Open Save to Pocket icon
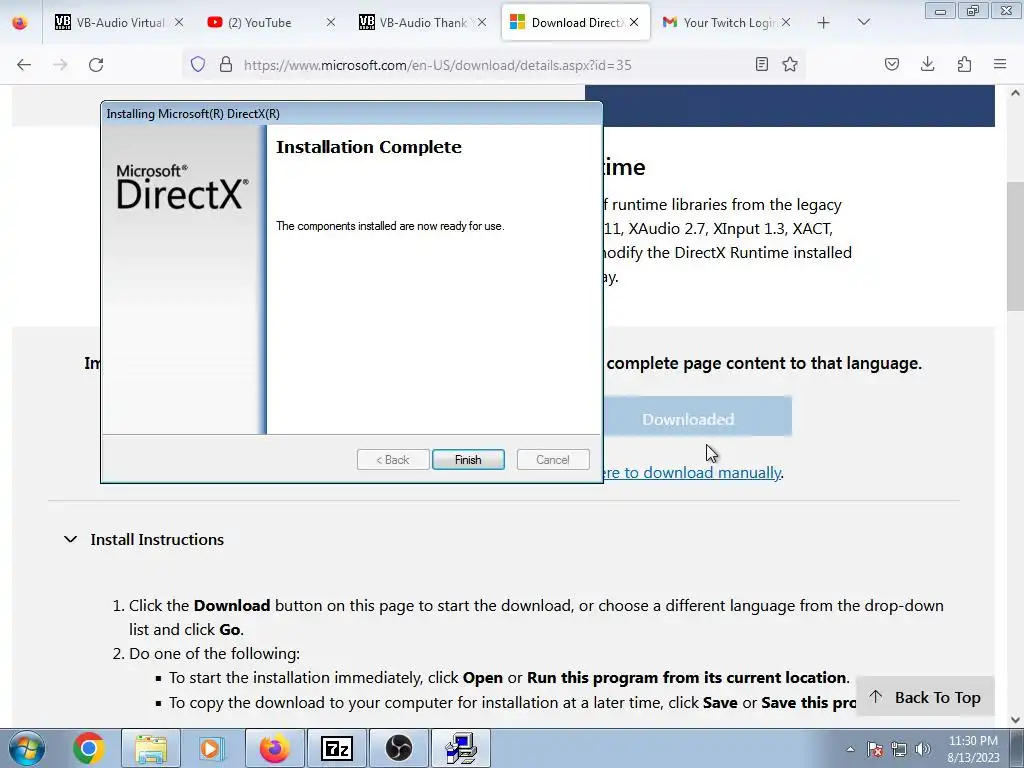The width and height of the screenshot is (1024, 768). 892,64
